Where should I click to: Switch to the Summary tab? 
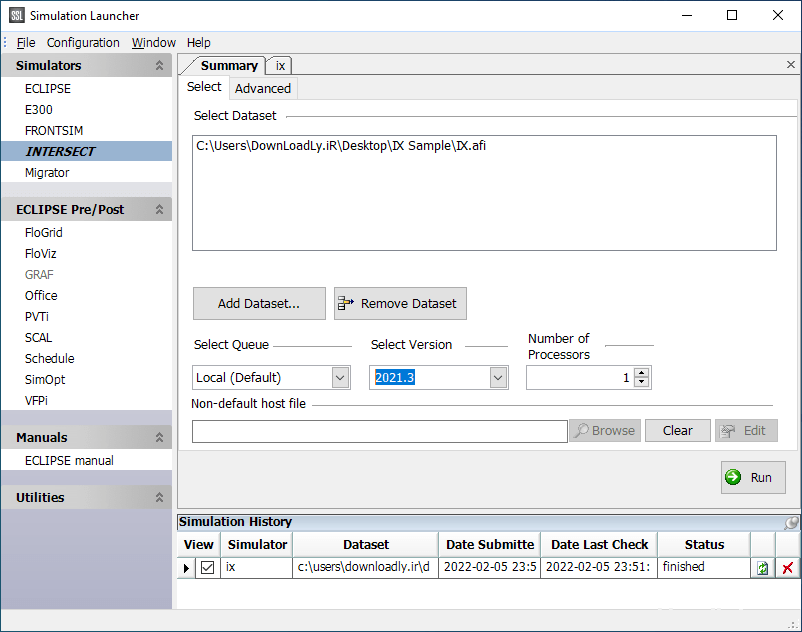(x=229, y=65)
